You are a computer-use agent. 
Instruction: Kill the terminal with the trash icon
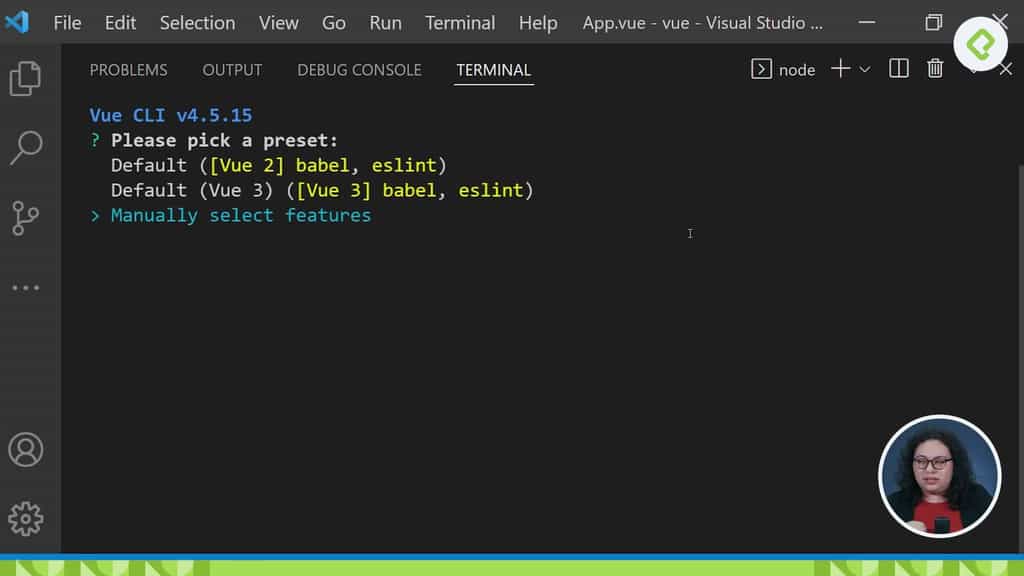coord(935,68)
